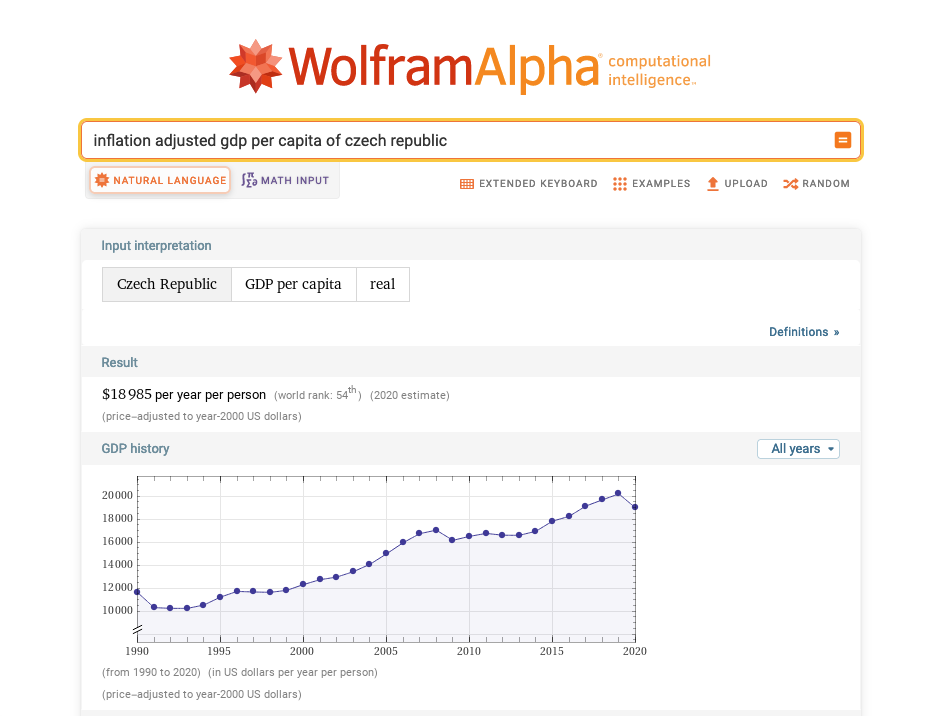
Task: Click the Result section header
Action: 119,363
